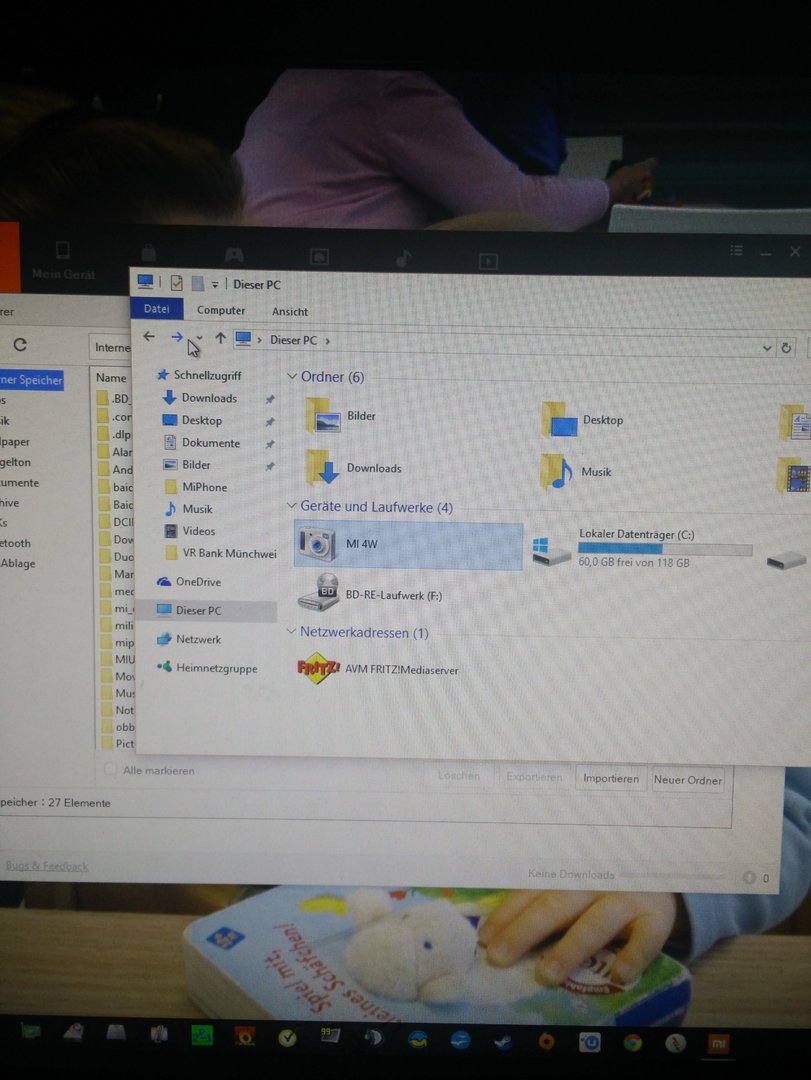Click the Keine Downloads status area
Viewport: 811px width, 1080px height.
[x=571, y=874]
